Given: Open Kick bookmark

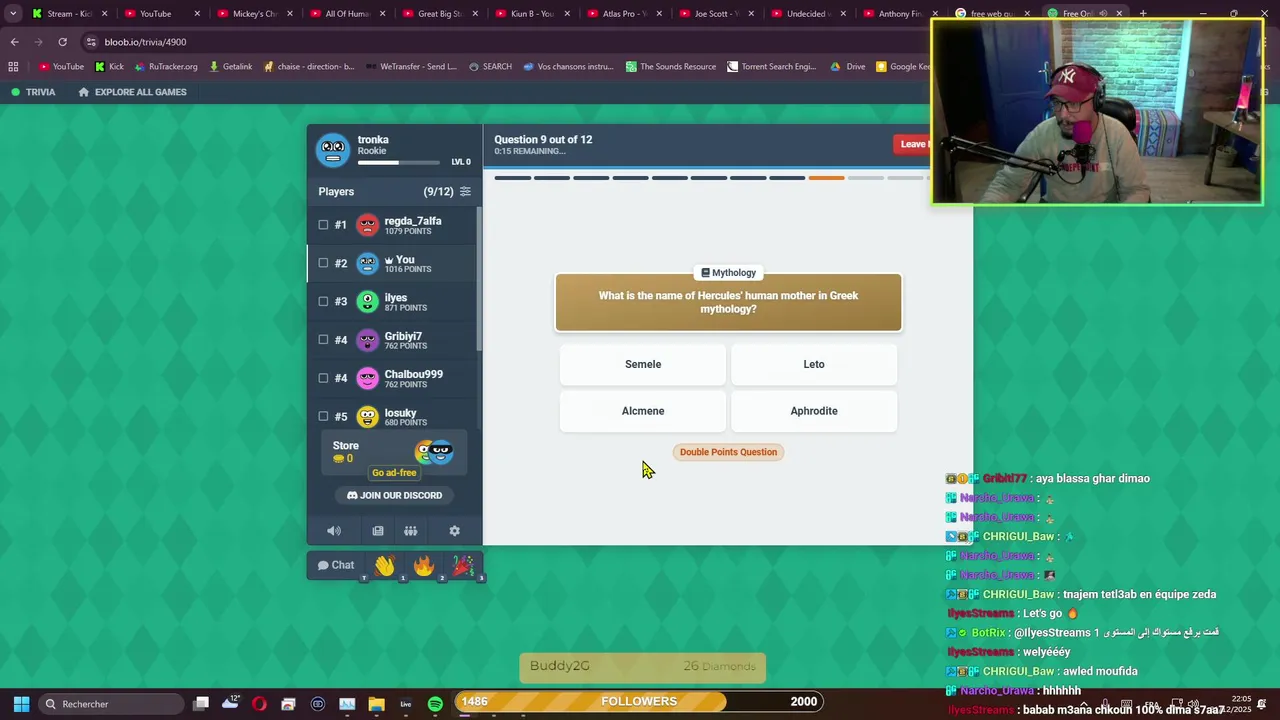Looking at the screenshot, I should [x=109, y=67].
